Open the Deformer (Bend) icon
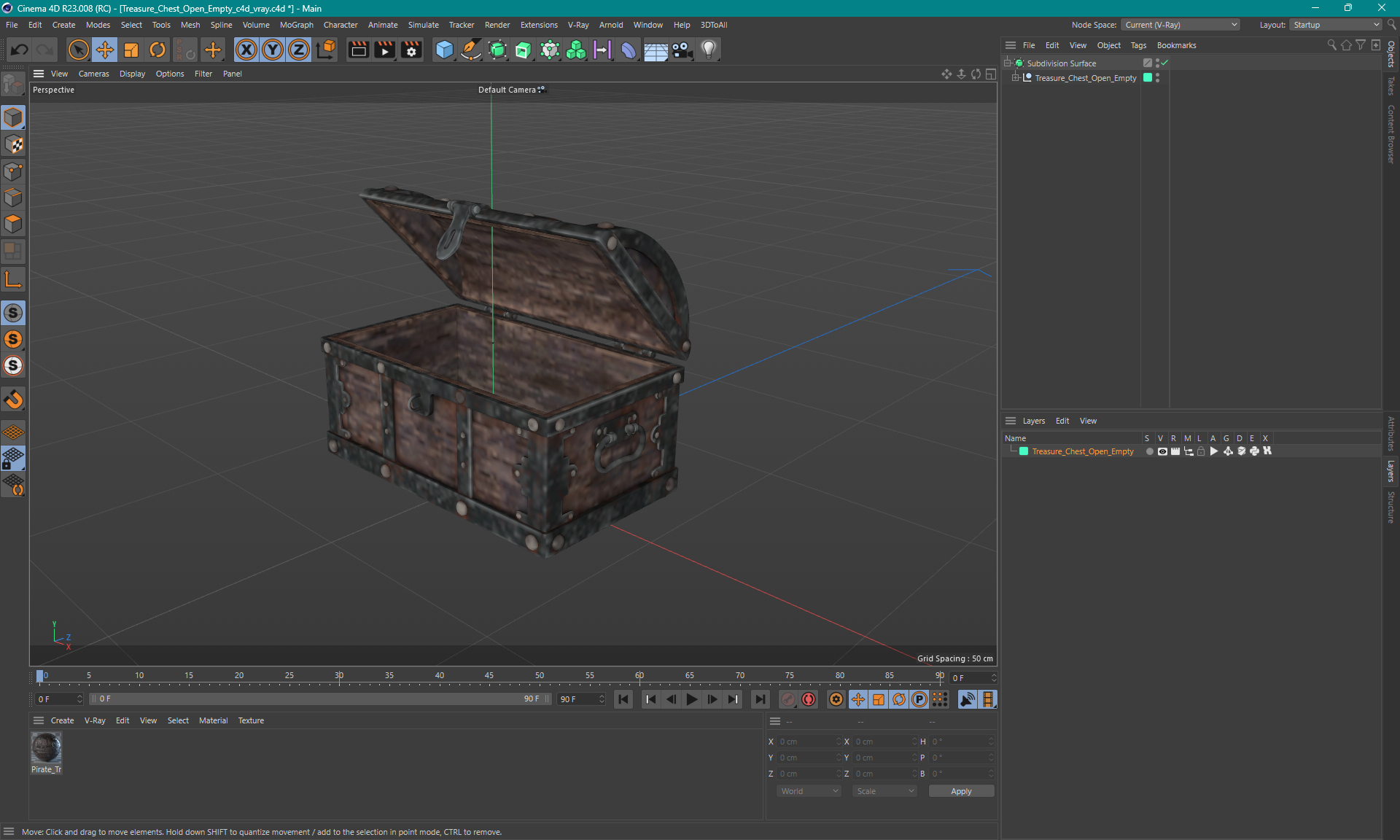Viewport: 1400px width, 840px height. (629, 50)
